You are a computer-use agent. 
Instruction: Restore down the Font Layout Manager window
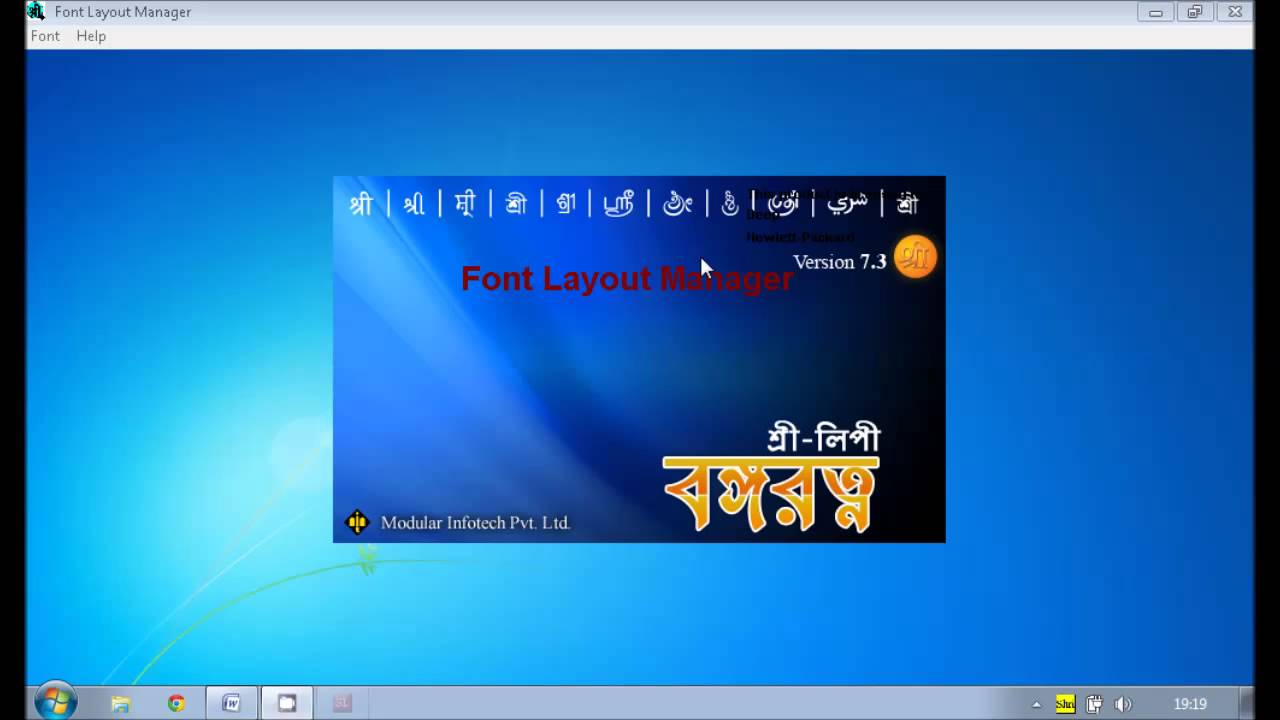1195,12
